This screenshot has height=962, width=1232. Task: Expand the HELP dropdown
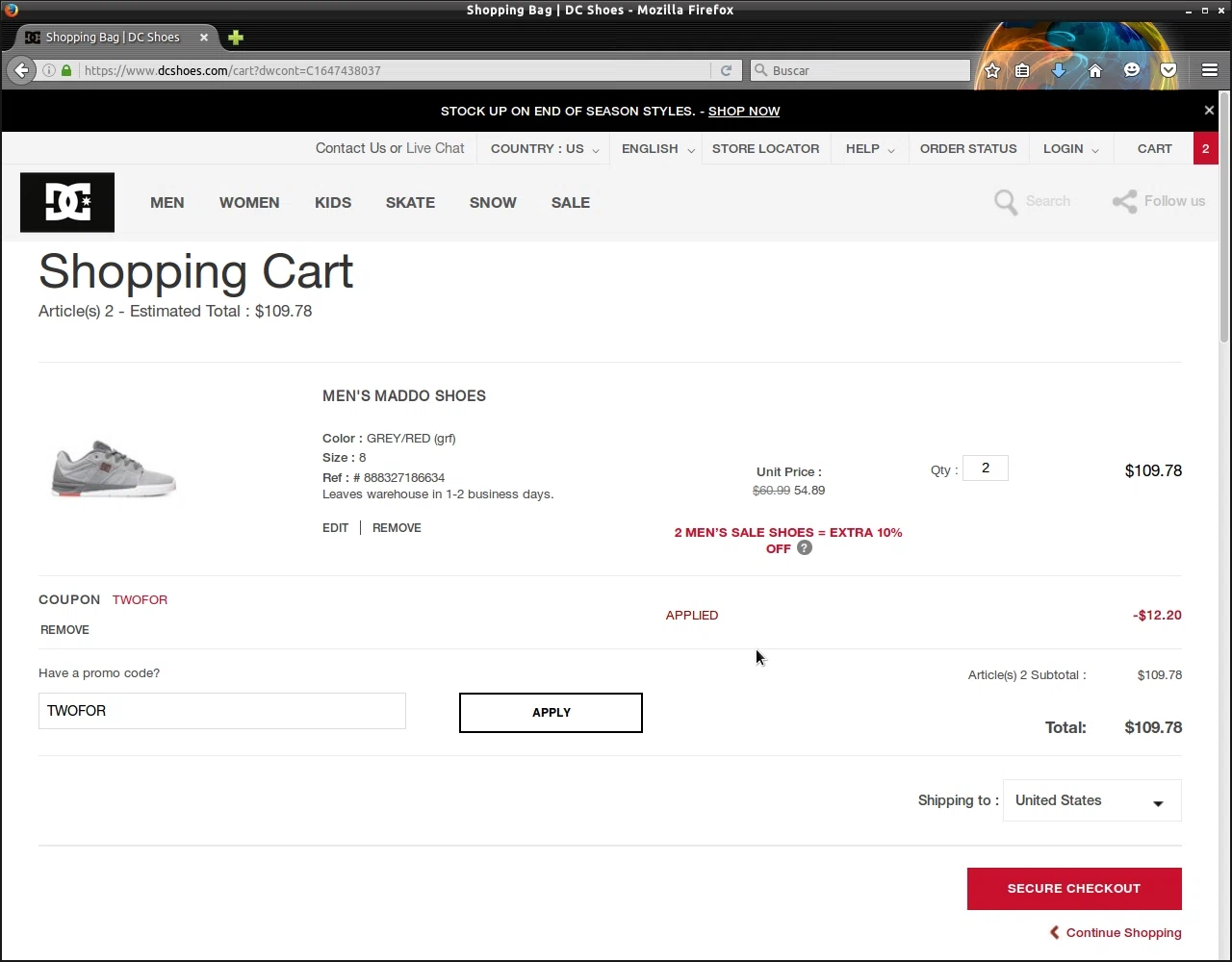coord(870,148)
